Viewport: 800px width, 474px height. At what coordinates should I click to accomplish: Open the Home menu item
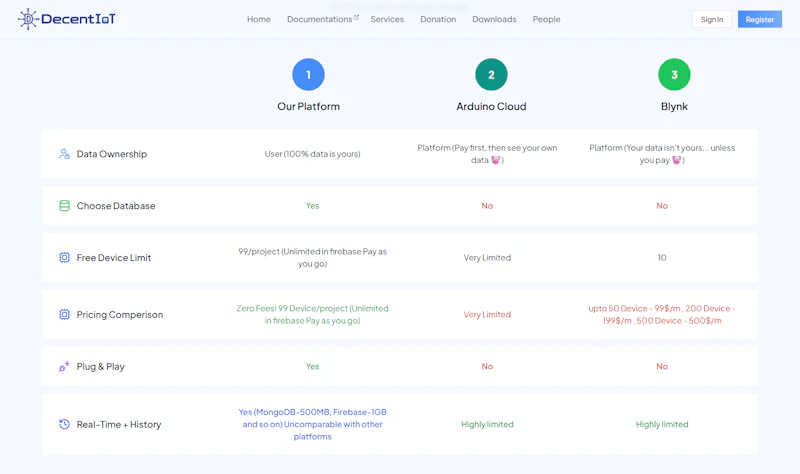259,19
